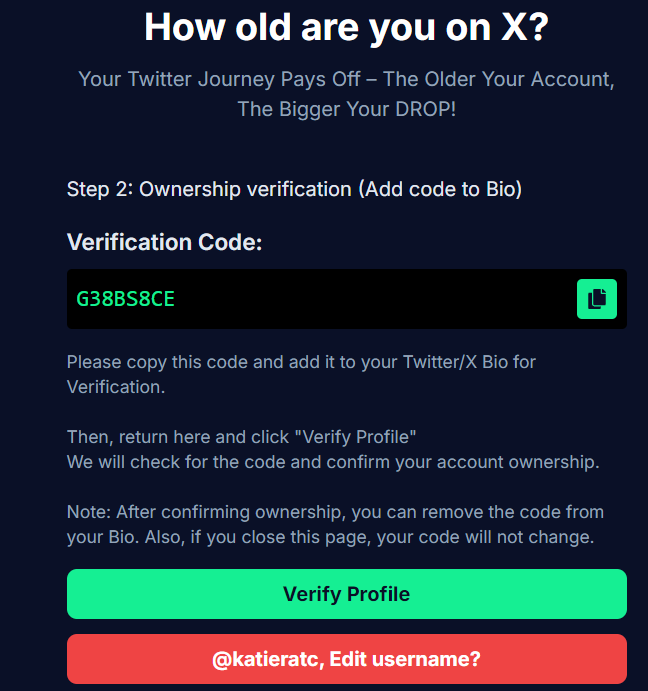648x691 pixels.
Task: Copy the verification code using the copy icon
Action: point(597,299)
